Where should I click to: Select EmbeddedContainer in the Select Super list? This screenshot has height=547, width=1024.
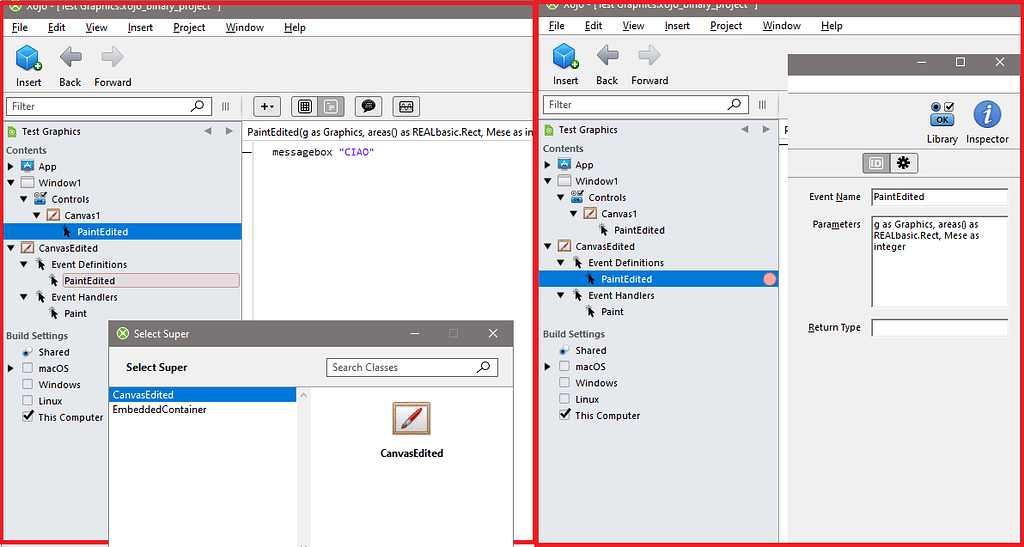(159, 410)
